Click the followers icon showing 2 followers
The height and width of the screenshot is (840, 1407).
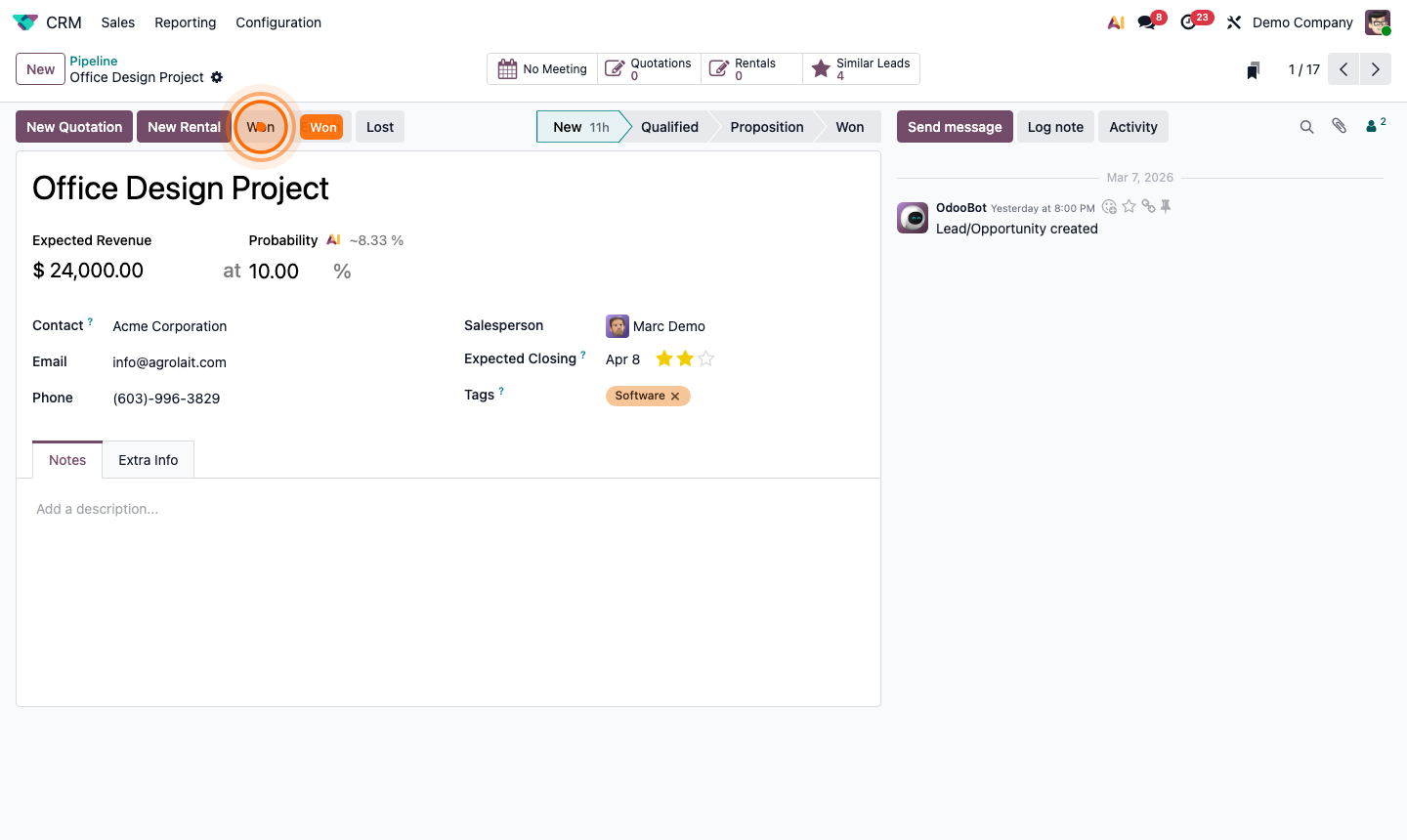click(x=1372, y=125)
